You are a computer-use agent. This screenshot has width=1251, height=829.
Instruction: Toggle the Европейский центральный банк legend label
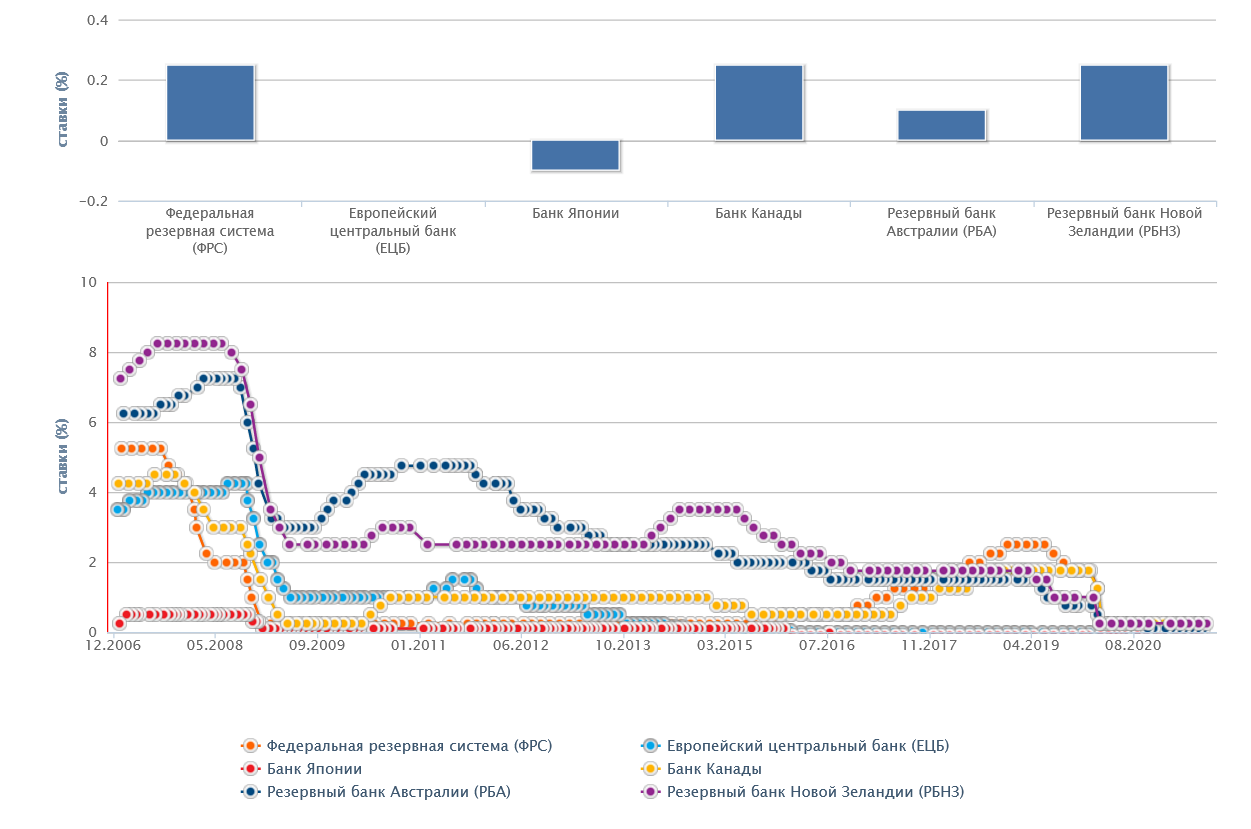(x=807, y=746)
